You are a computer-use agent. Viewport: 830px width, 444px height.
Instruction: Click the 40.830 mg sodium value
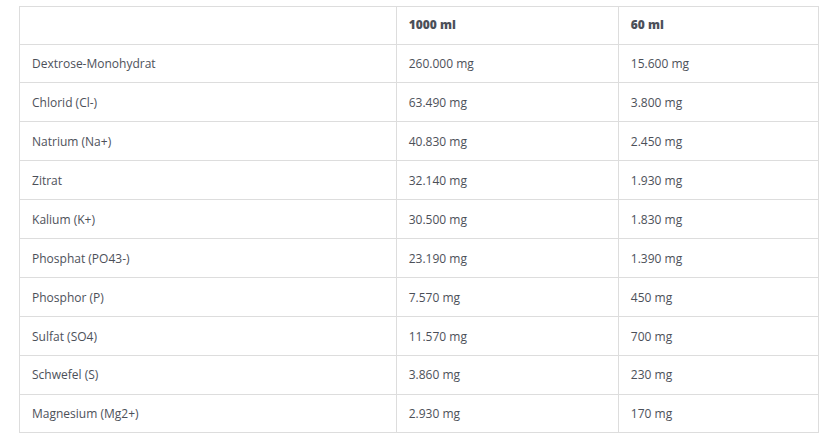click(438, 142)
